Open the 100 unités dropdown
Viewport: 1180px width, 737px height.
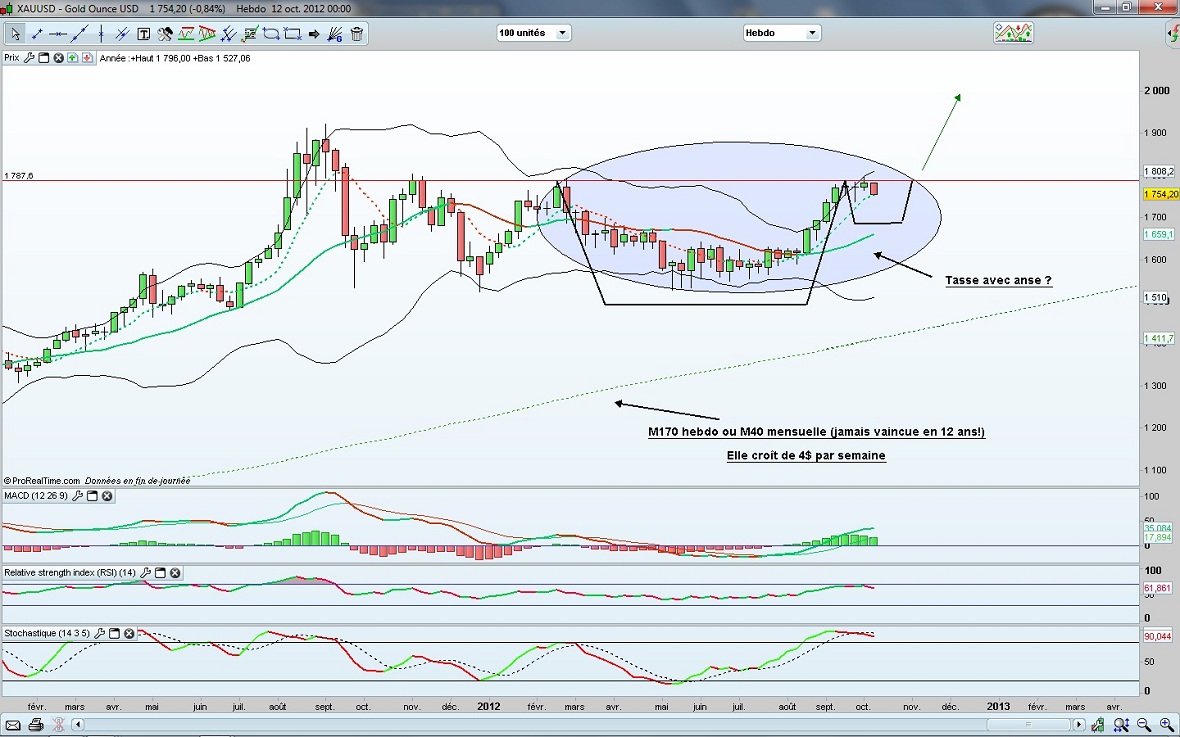click(x=534, y=33)
